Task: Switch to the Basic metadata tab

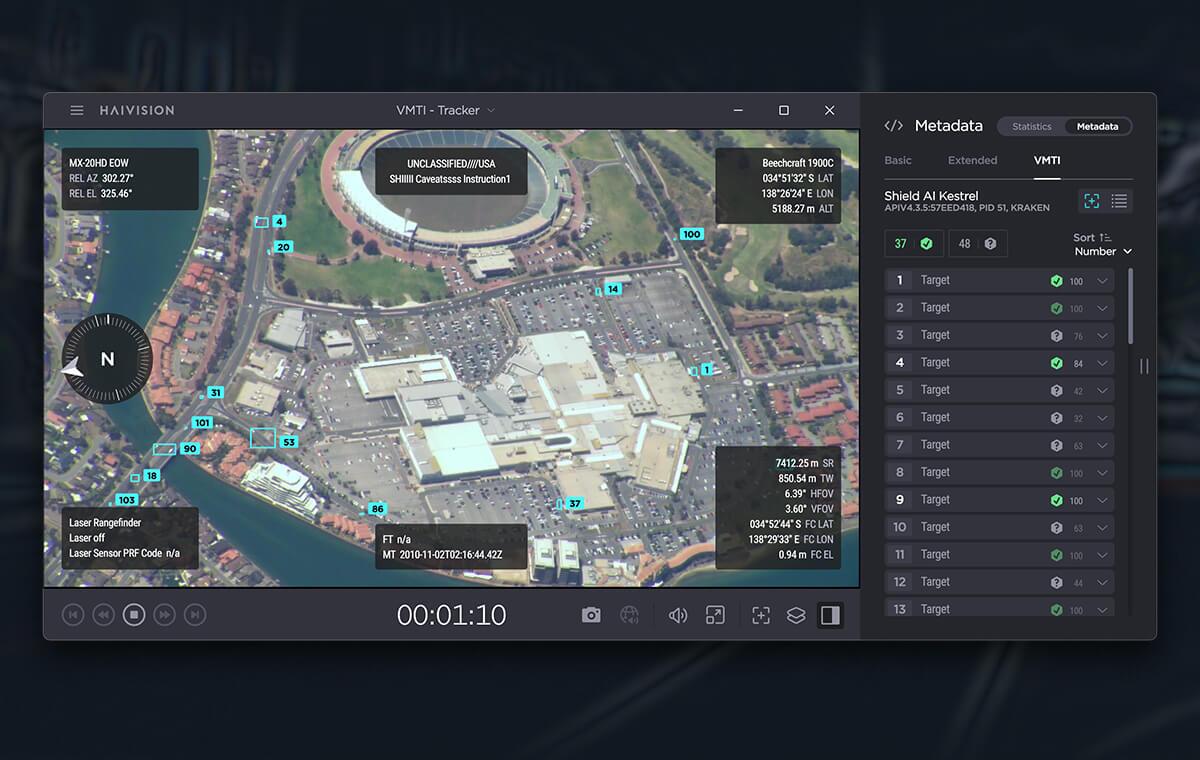Action: [x=898, y=160]
